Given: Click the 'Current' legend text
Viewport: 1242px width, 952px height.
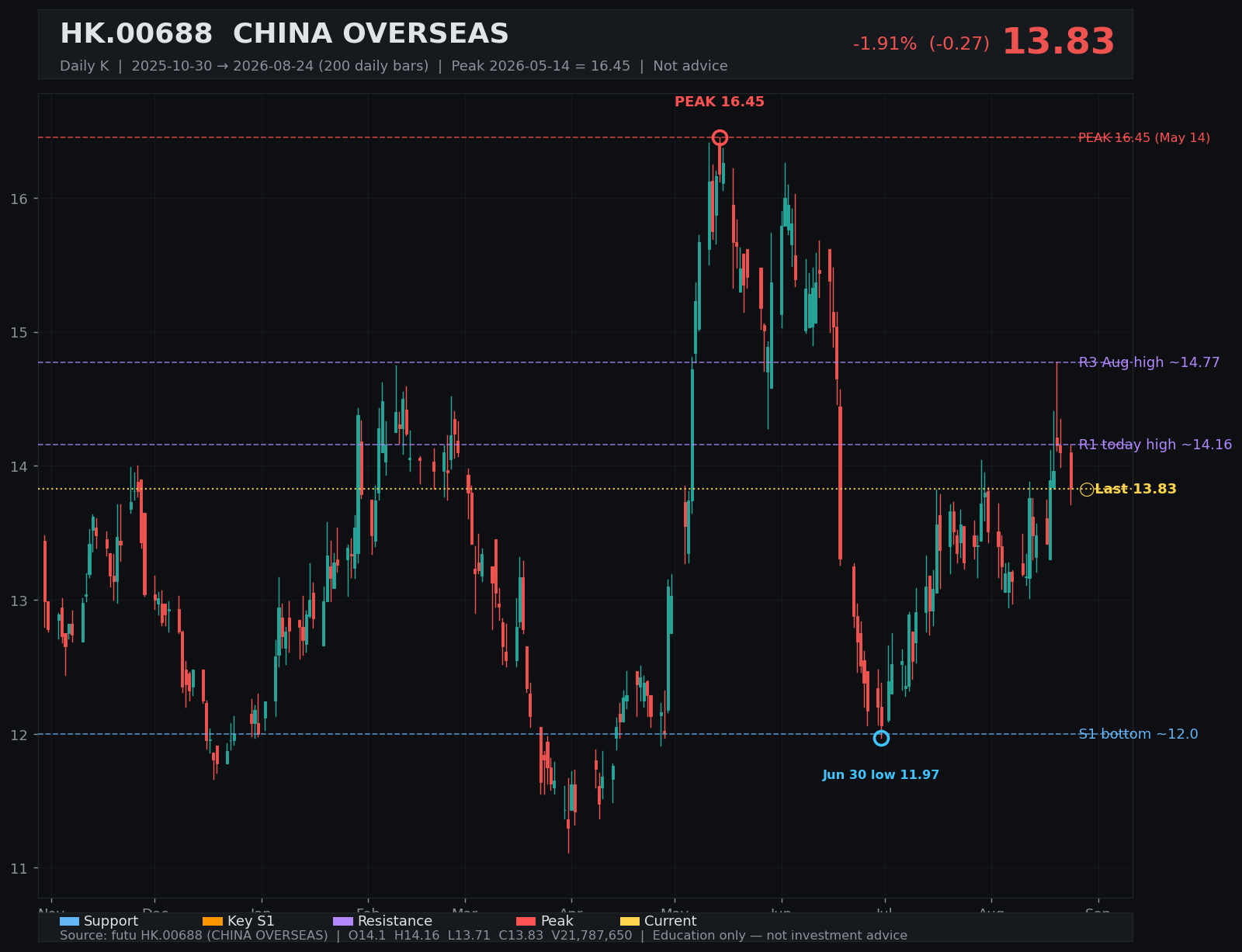Looking at the screenshot, I should click(670, 921).
